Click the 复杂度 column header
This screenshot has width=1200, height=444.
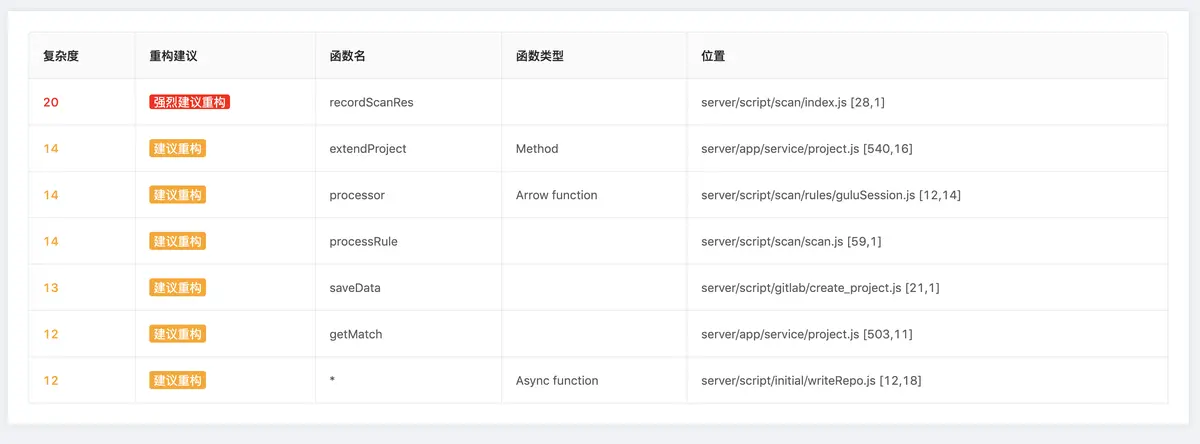(x=61, y=56)
